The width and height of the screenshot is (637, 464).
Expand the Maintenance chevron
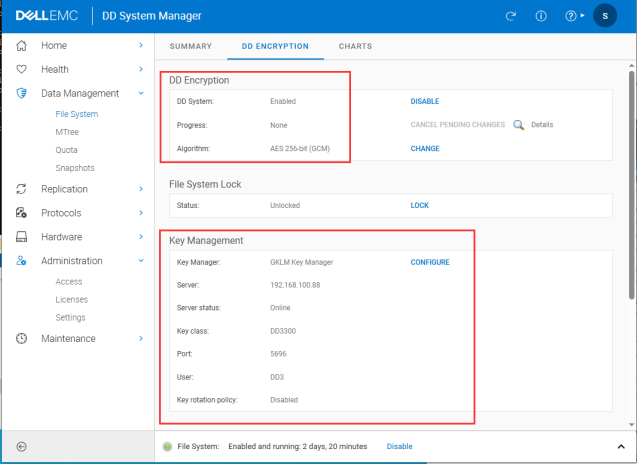(x=141, y=338)
